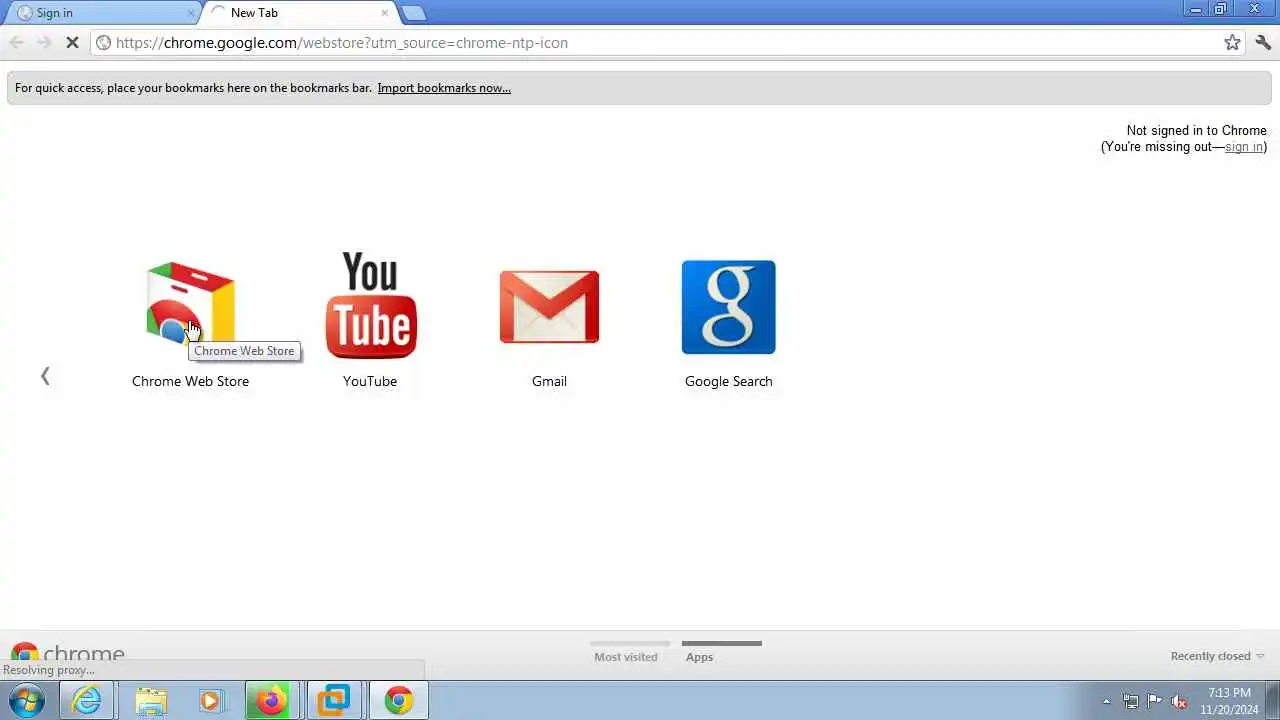The height and width of the screenshot is (720, 1280).
Task: Open the Windows Start menu
Action: point(27,701)
